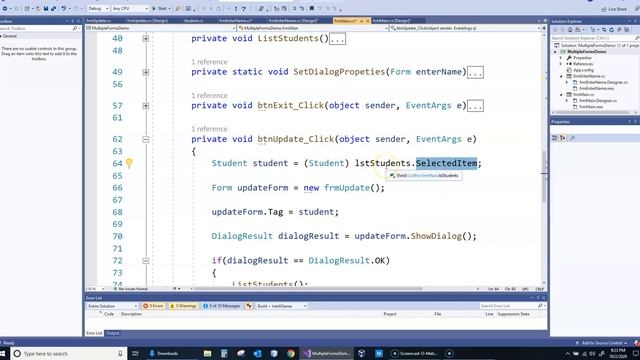Viewport: 640px width, 360px height.
Task: Click the Start debugging button
Action: coord(160,9)
